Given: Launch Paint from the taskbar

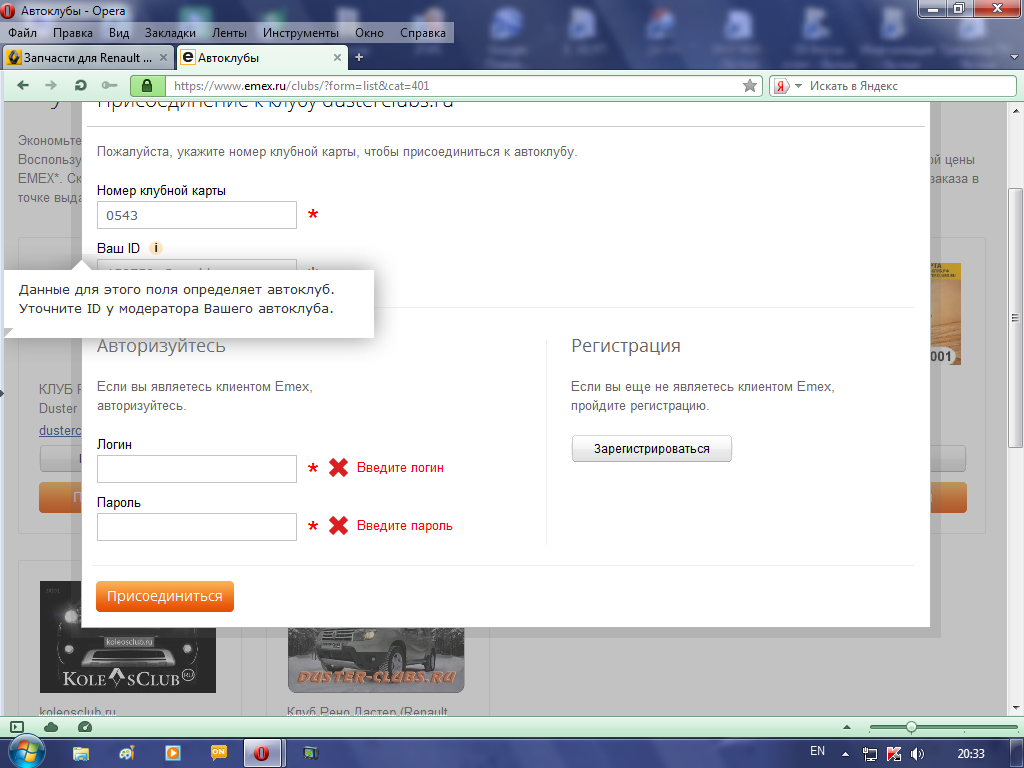Looking at the screenshot, I should [x=127, y=753].
